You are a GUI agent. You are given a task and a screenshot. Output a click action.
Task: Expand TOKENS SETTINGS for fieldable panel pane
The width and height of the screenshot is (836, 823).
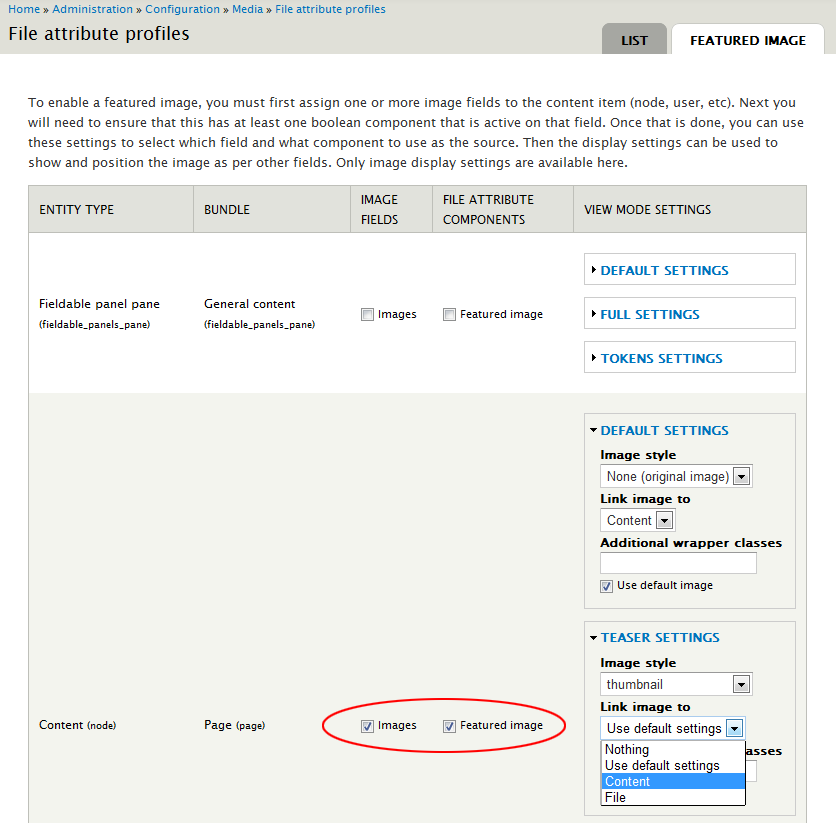coord(663,357)
